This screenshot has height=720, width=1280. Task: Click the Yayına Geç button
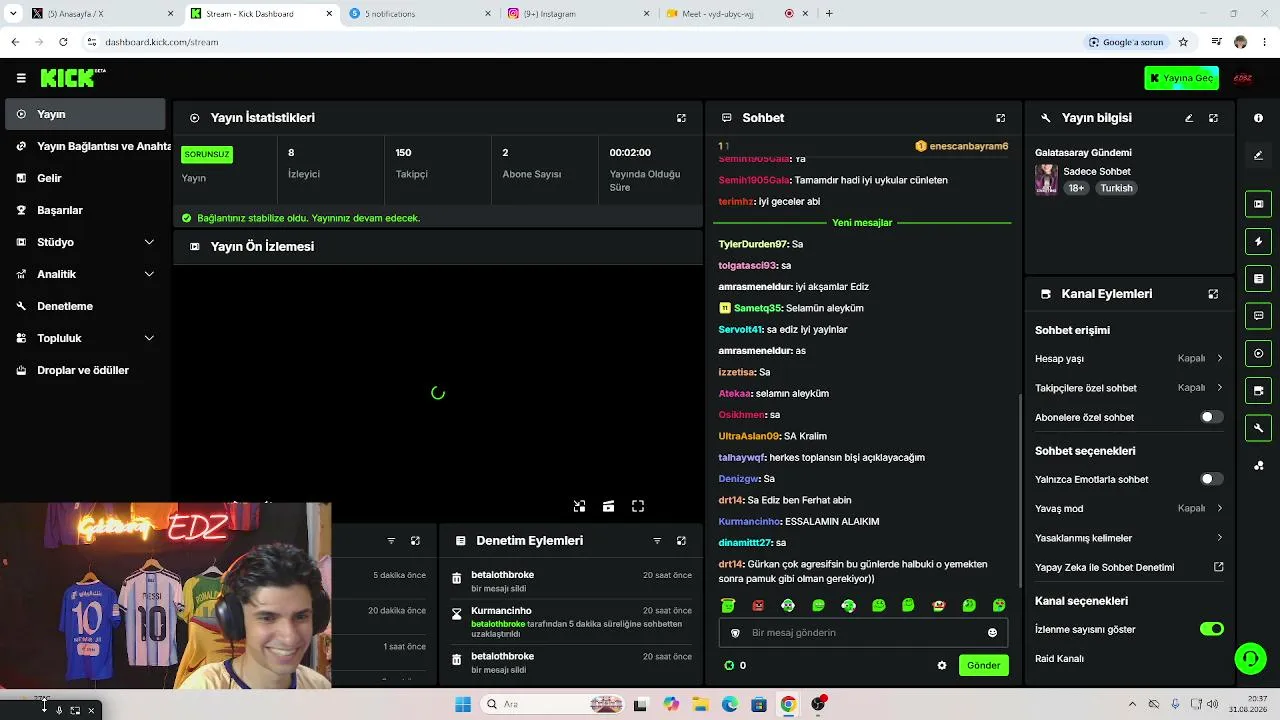[1181, 78]
